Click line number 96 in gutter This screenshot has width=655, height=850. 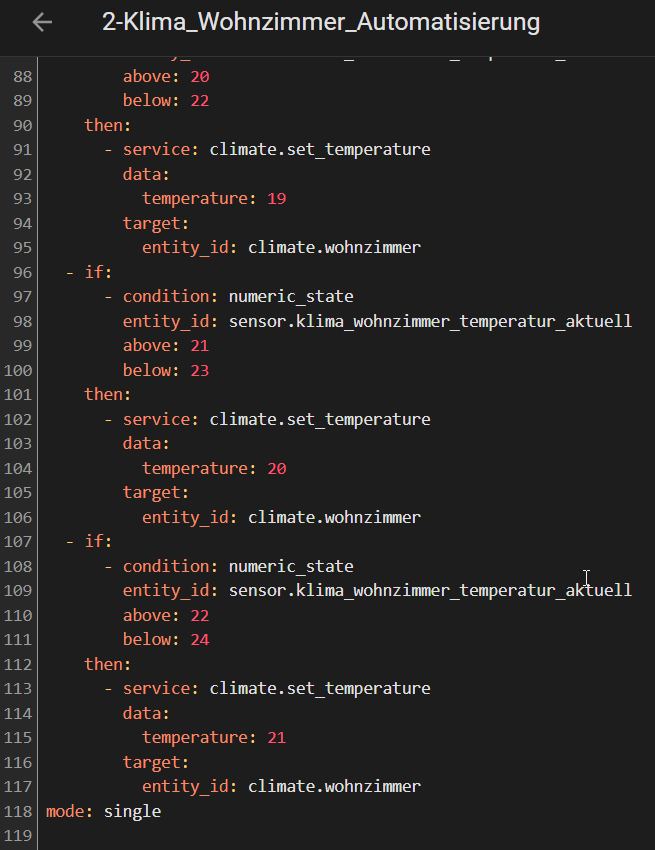tap(22, 272)
